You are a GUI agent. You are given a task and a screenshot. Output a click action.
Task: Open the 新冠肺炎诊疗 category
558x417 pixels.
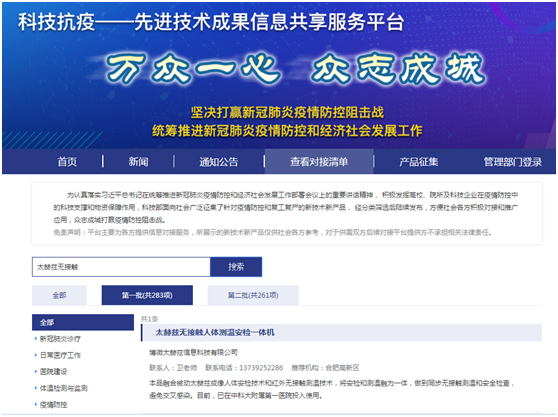pos(60,339)
